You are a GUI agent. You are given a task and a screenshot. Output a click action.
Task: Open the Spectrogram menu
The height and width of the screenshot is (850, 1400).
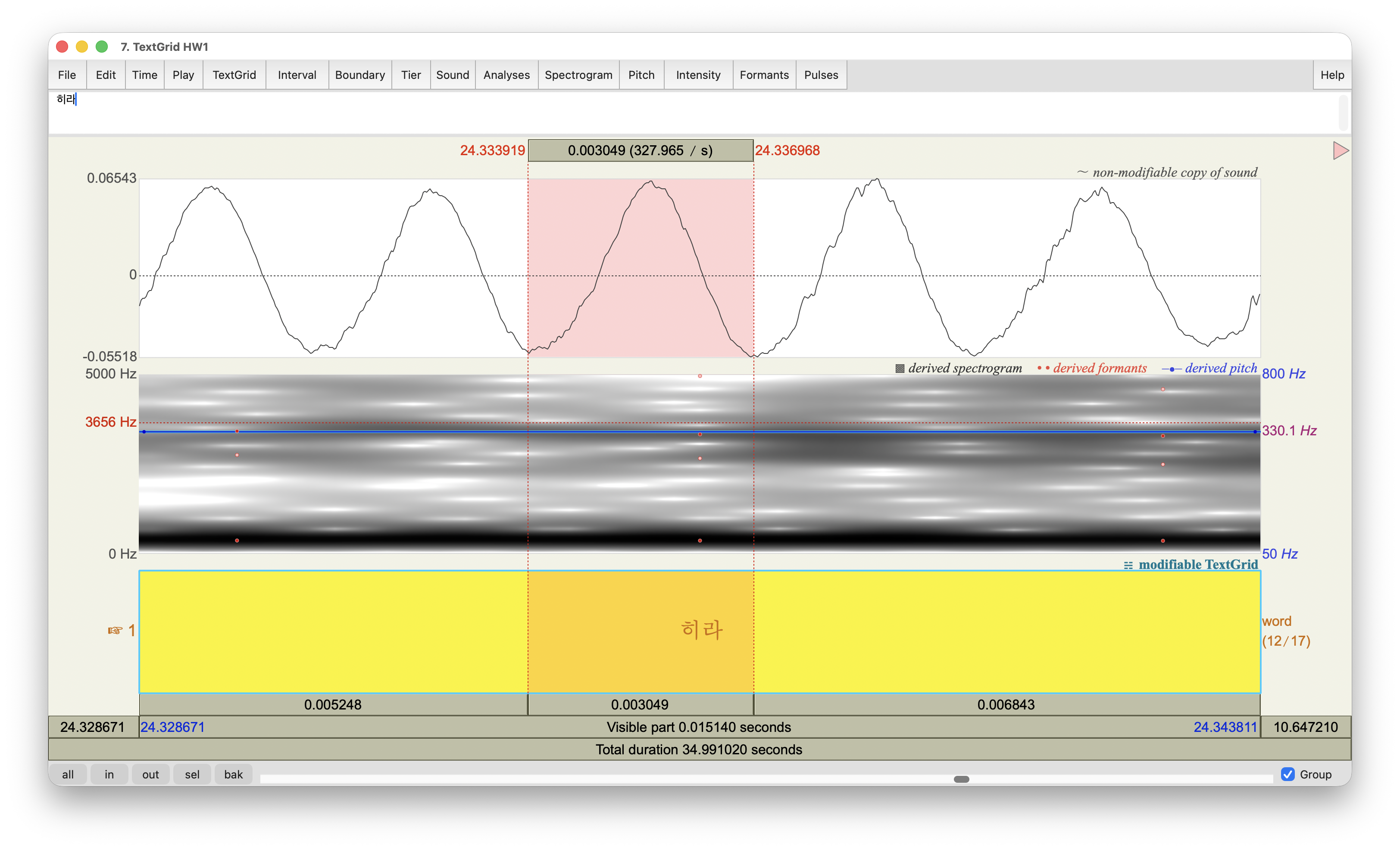578,75
